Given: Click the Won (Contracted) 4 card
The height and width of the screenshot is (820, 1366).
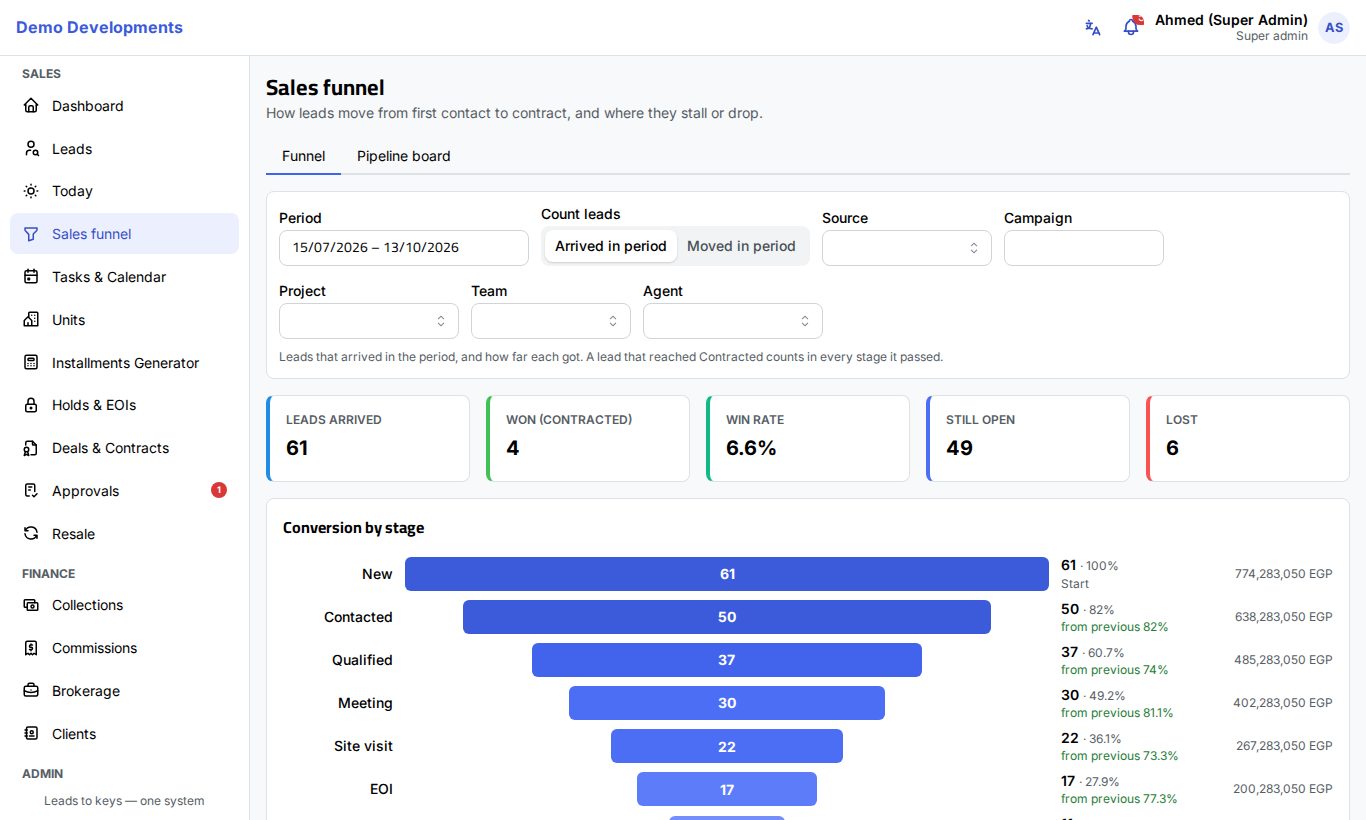Looking at the screenshot, I should coord(588,438).
